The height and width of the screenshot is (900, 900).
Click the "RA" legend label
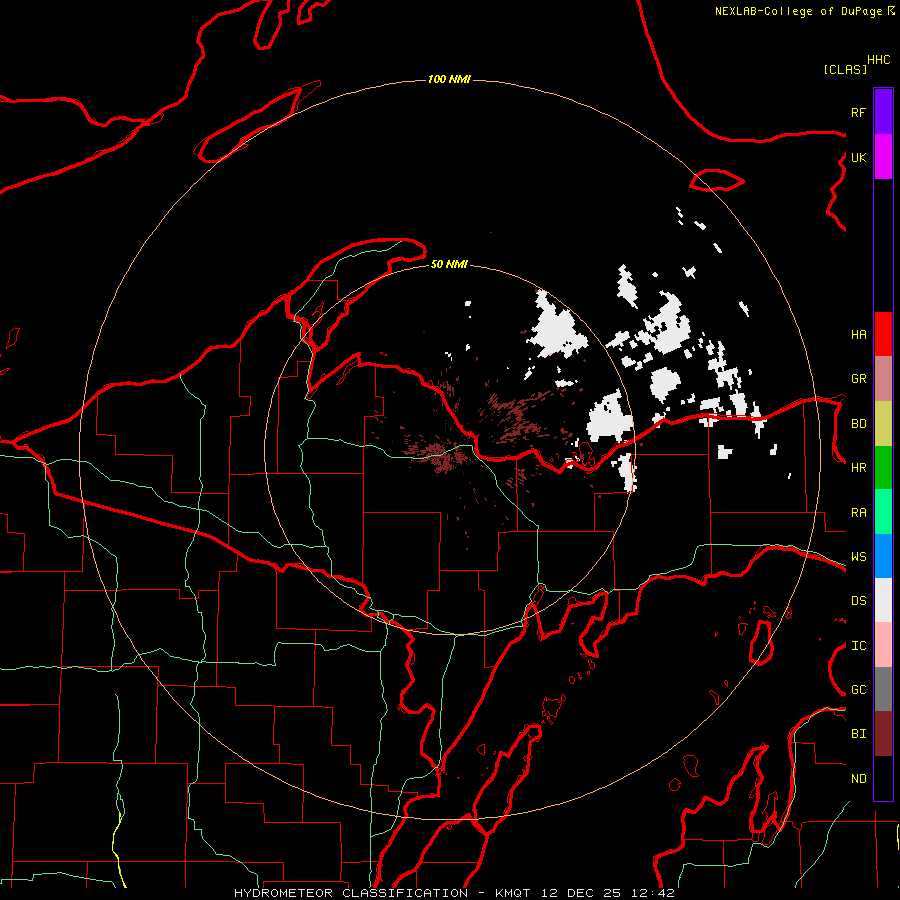click(x=858, y=513)
